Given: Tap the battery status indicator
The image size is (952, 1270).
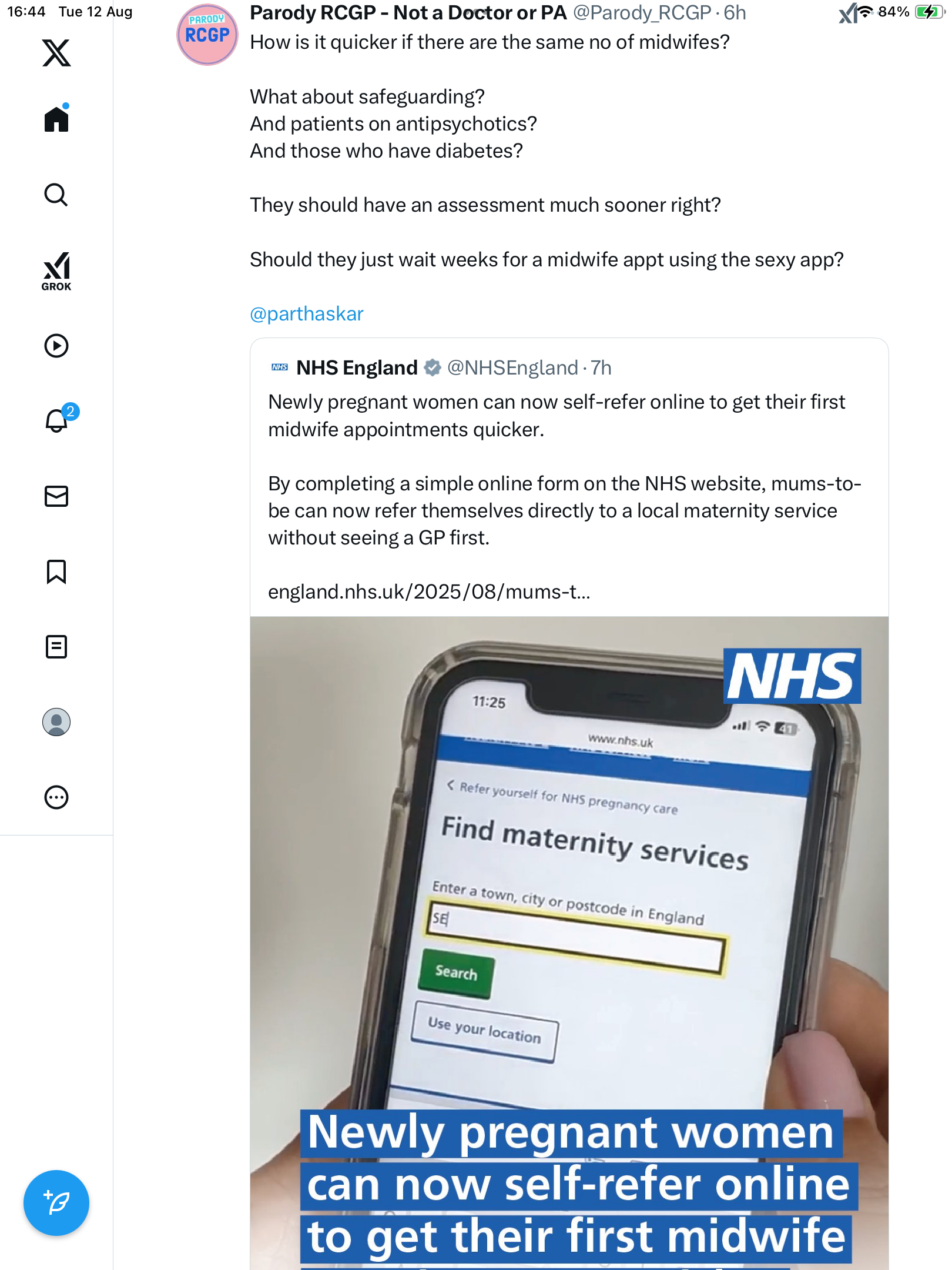Looking at the screenshot, I should pos(929,12).
